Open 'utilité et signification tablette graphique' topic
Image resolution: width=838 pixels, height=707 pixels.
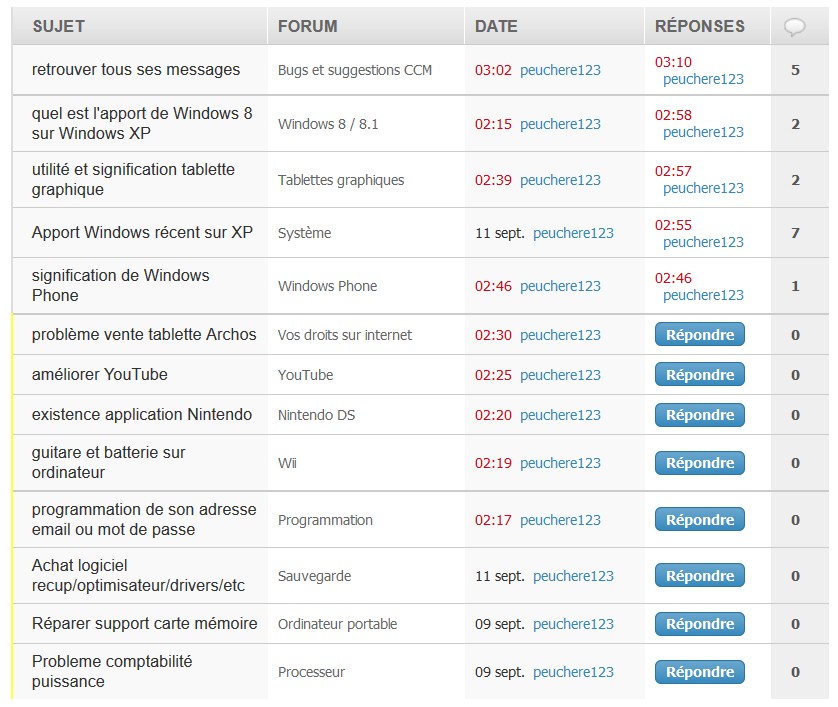(133, 179)
